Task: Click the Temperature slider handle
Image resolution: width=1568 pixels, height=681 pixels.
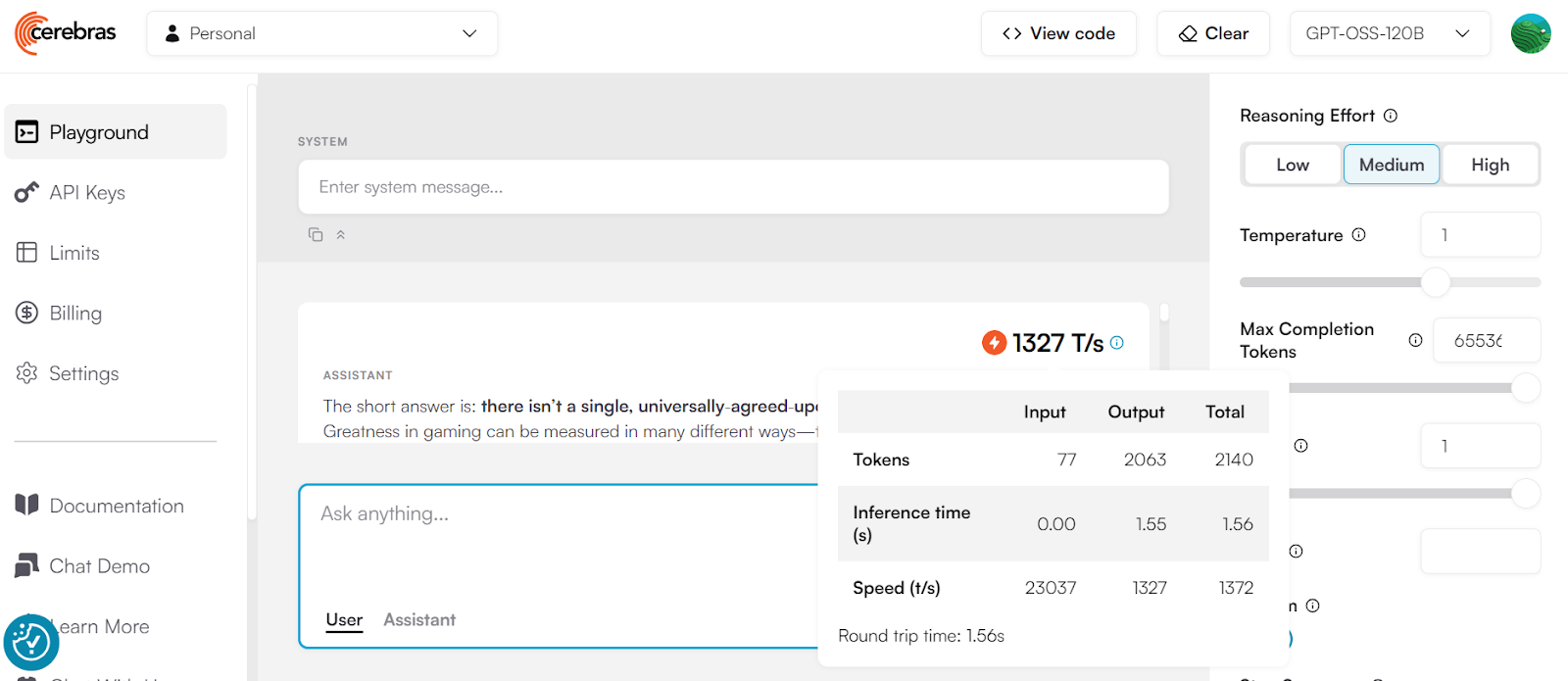Action: tap(1436, 282)
